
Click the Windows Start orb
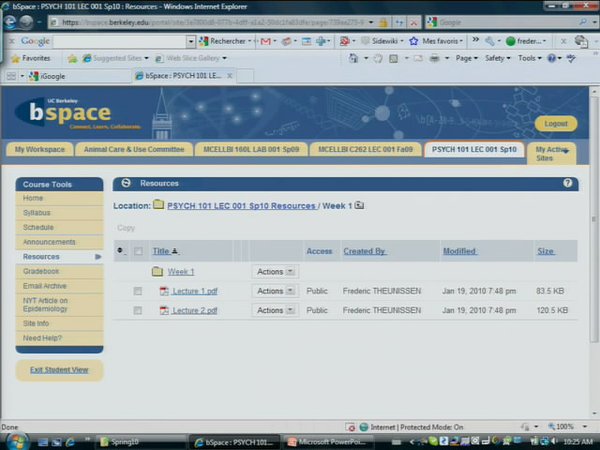click(16, 441)
